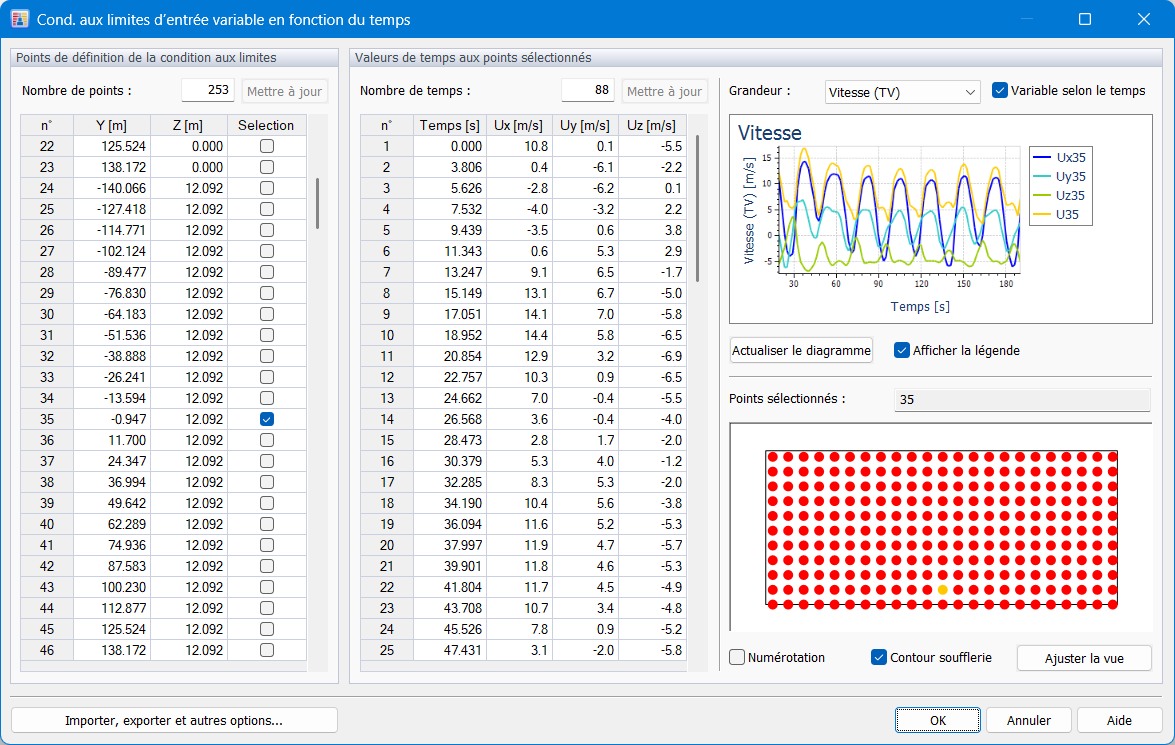This screenshot has width=1175, height=745.
Task: Tick the Selection checkbox for point 30
Action: [267, 314]
